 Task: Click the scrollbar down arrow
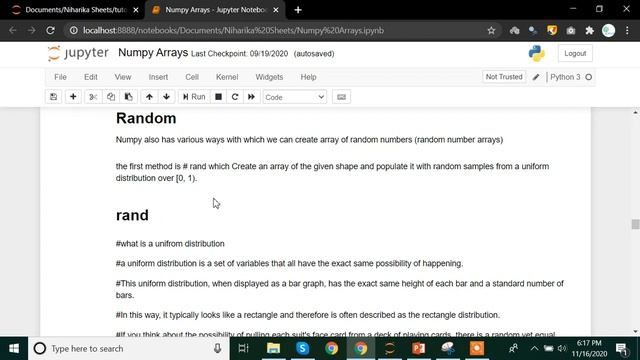point(635,331)
